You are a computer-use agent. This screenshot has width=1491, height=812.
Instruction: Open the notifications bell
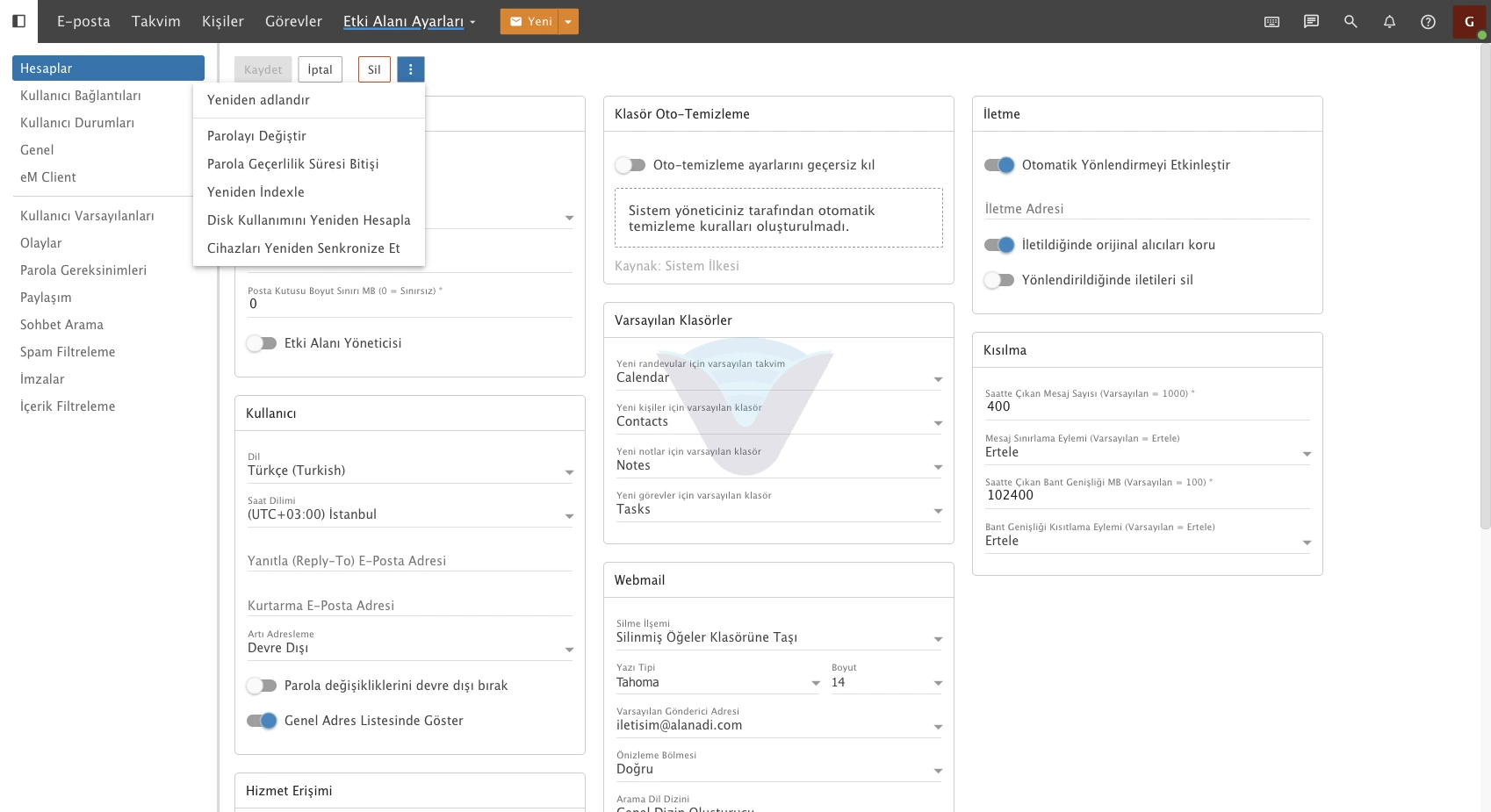click(x=1389, y=22)
